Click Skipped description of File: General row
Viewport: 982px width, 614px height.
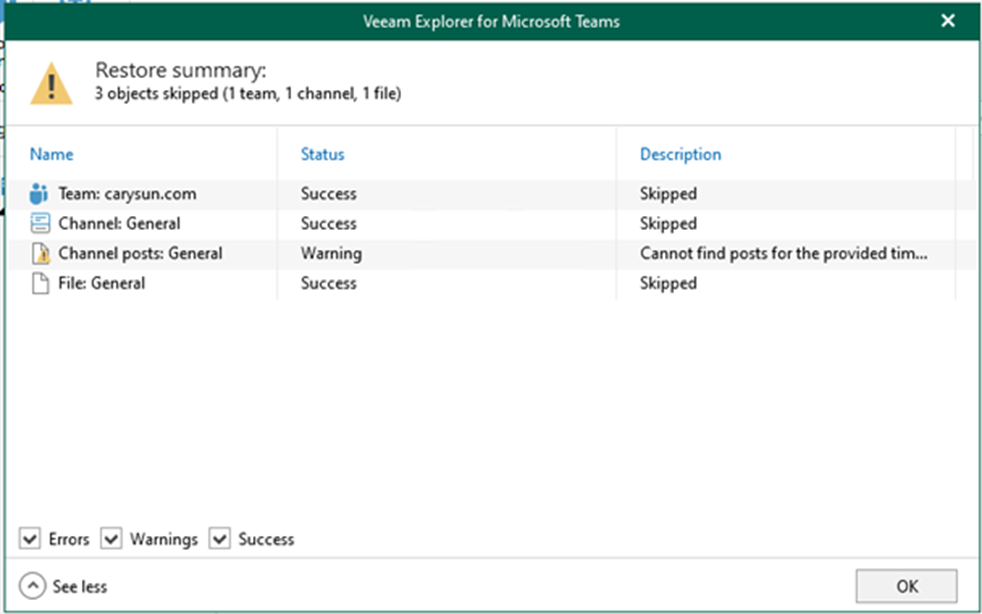(668, 283)
